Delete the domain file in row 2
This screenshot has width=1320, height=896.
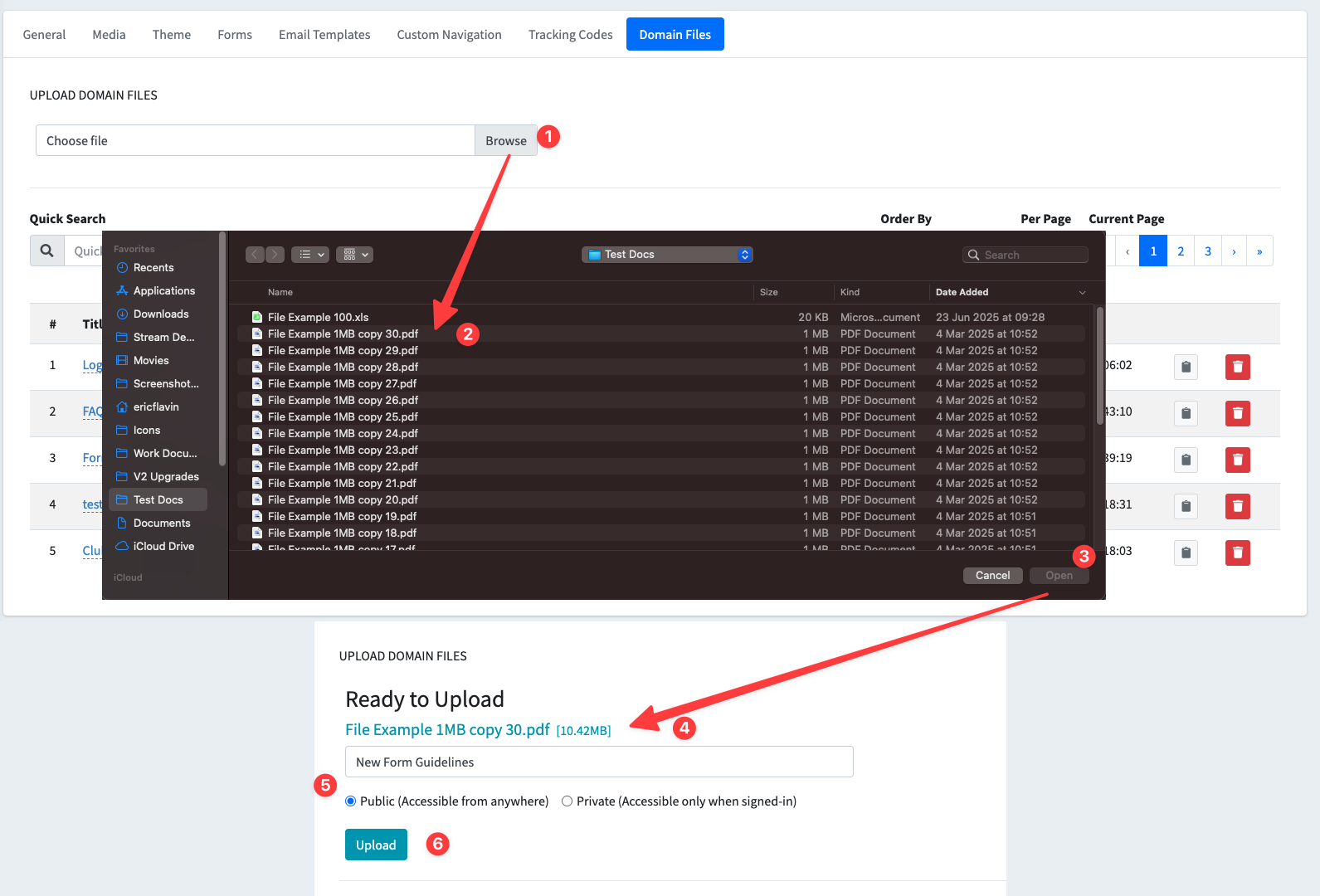[x=1238, y=413]
